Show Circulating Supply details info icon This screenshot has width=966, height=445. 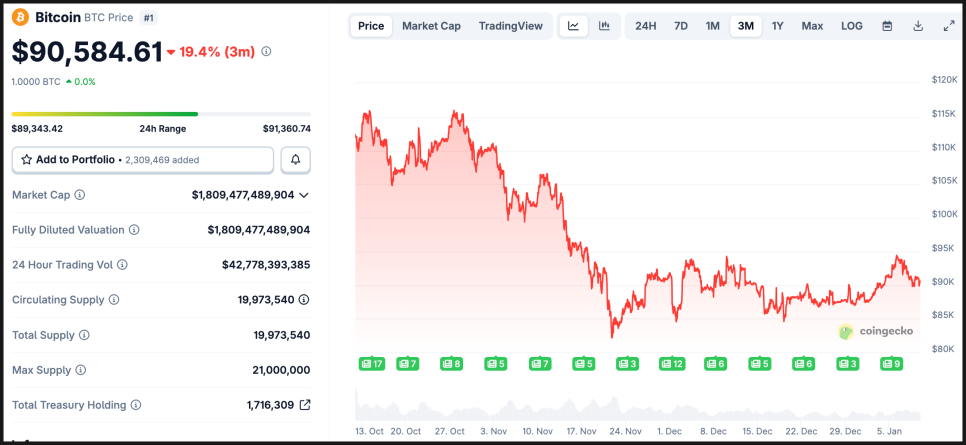tap(304, 300)
